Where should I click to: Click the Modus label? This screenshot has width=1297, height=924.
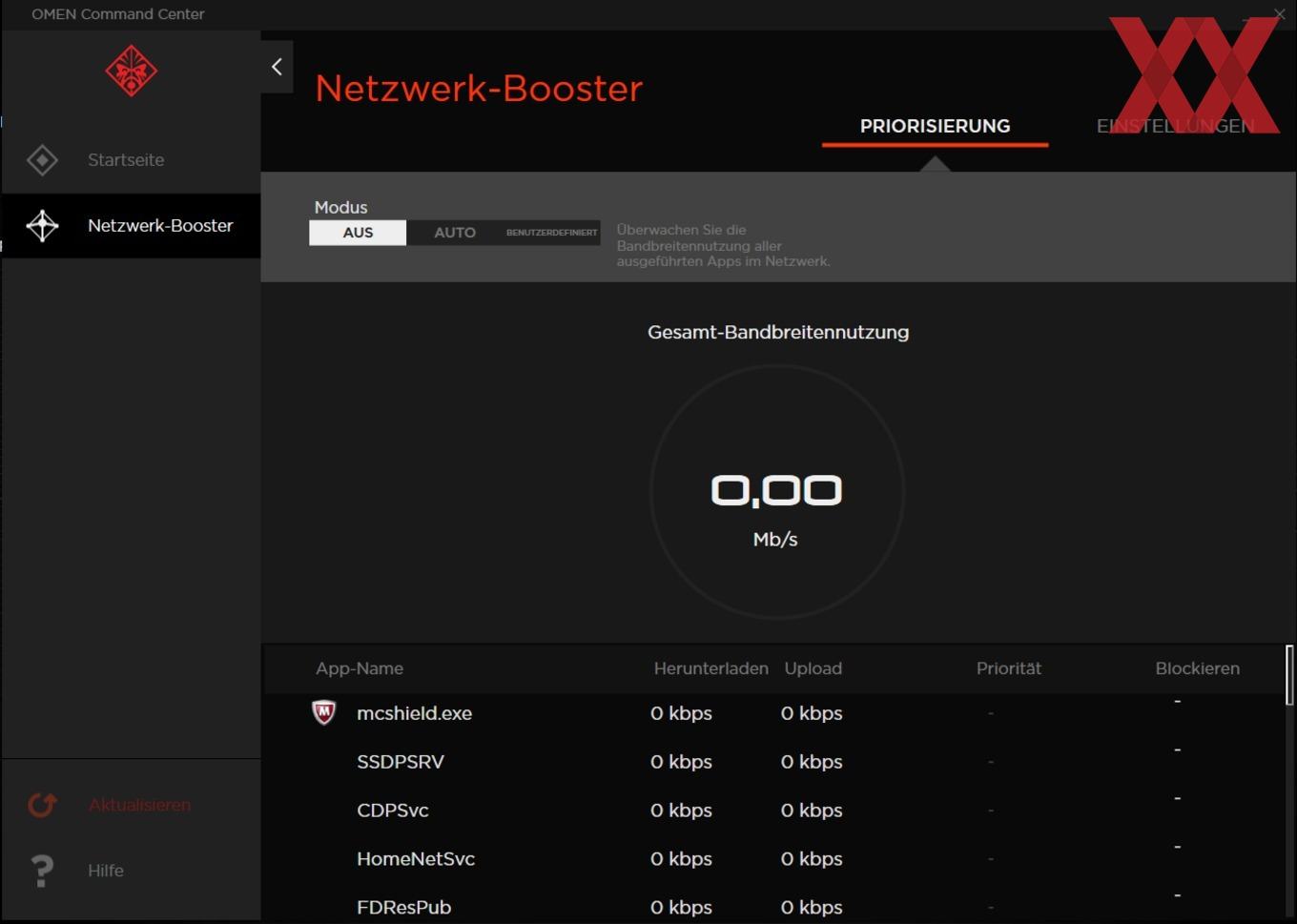click(340, 207)
